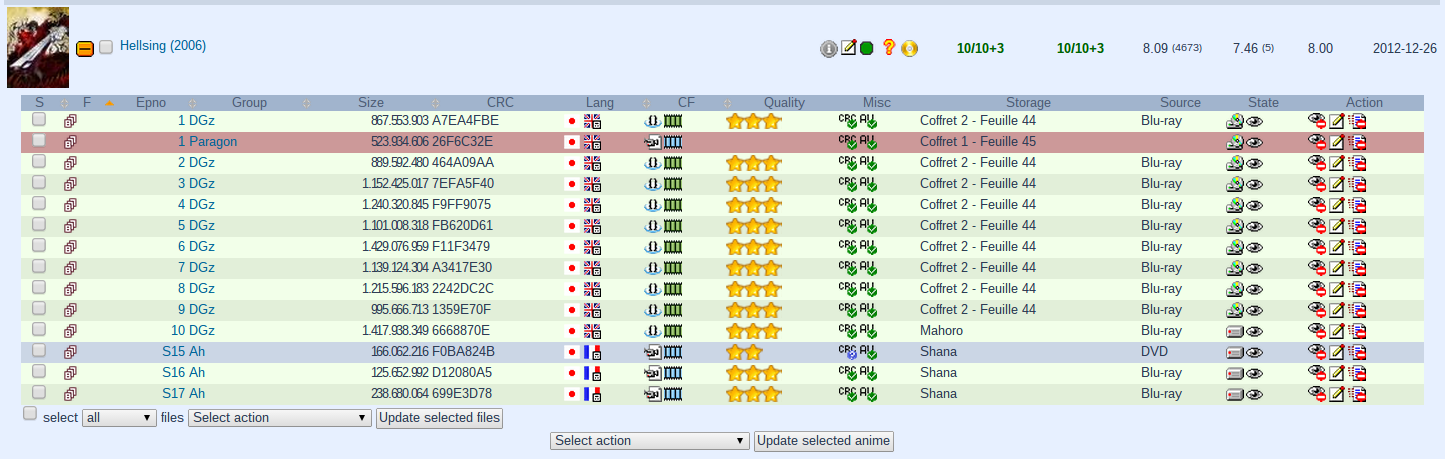Screen dimensions: 1445x459
Task: Open the file 'Select action' dropdown
Action: tap(280, 418)
